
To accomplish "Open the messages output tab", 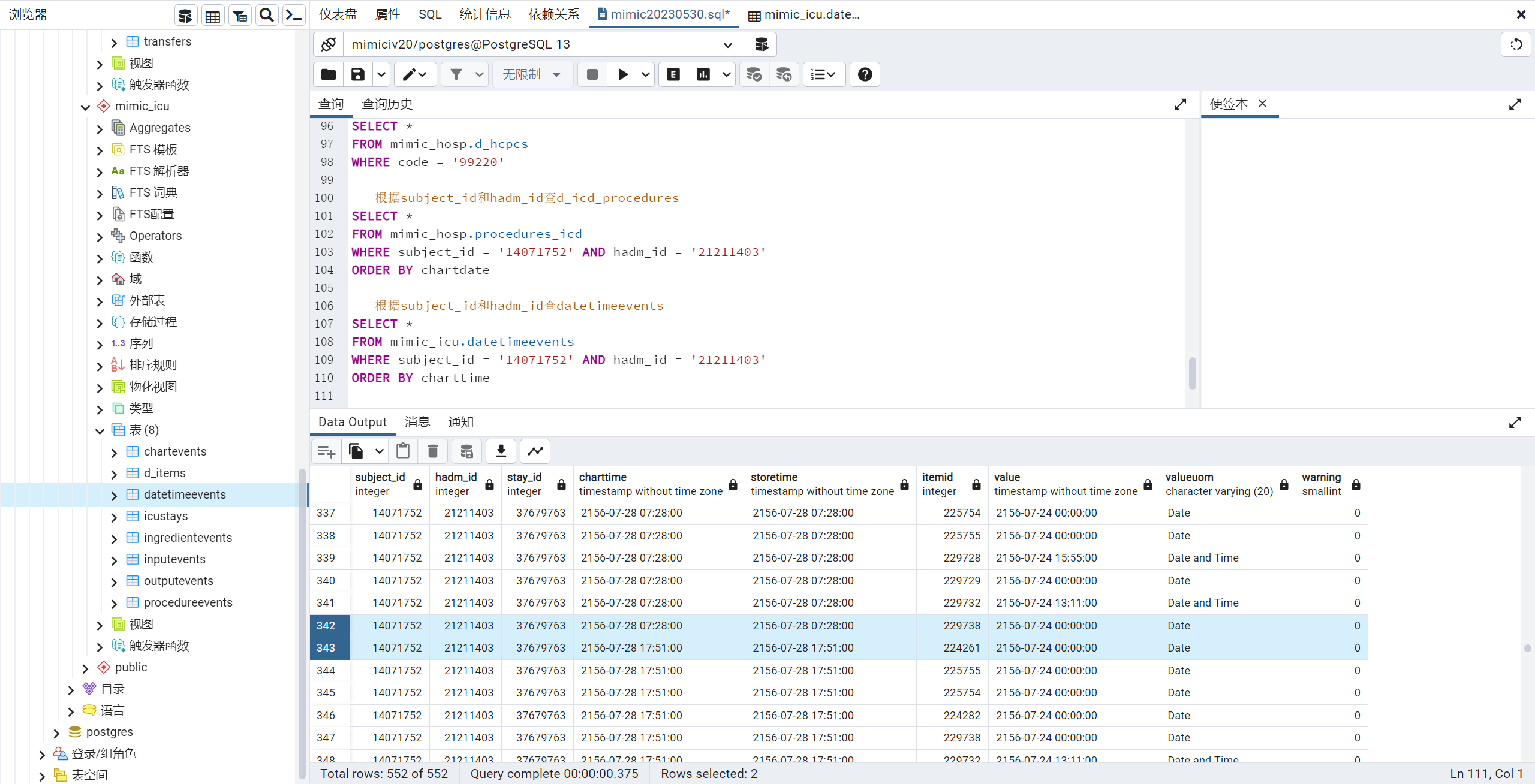I will pos(417,422).
